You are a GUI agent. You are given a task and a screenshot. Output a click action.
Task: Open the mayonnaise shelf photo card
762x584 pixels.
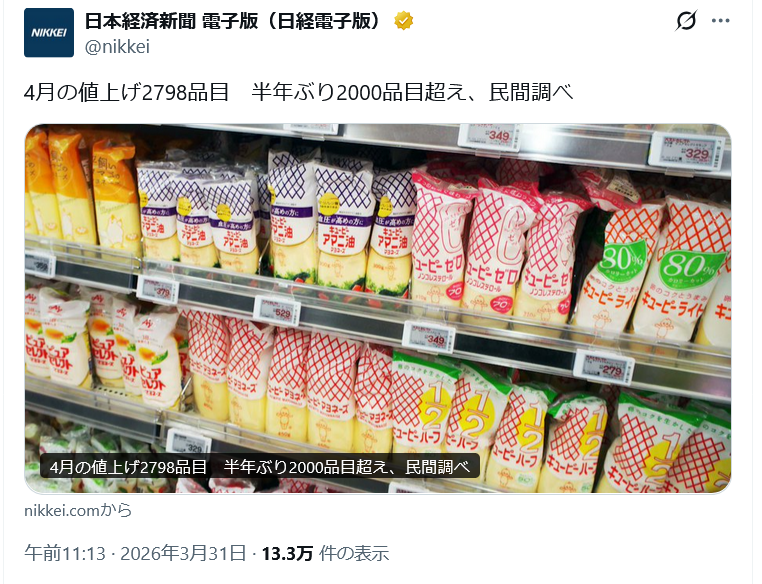[378, 309]
